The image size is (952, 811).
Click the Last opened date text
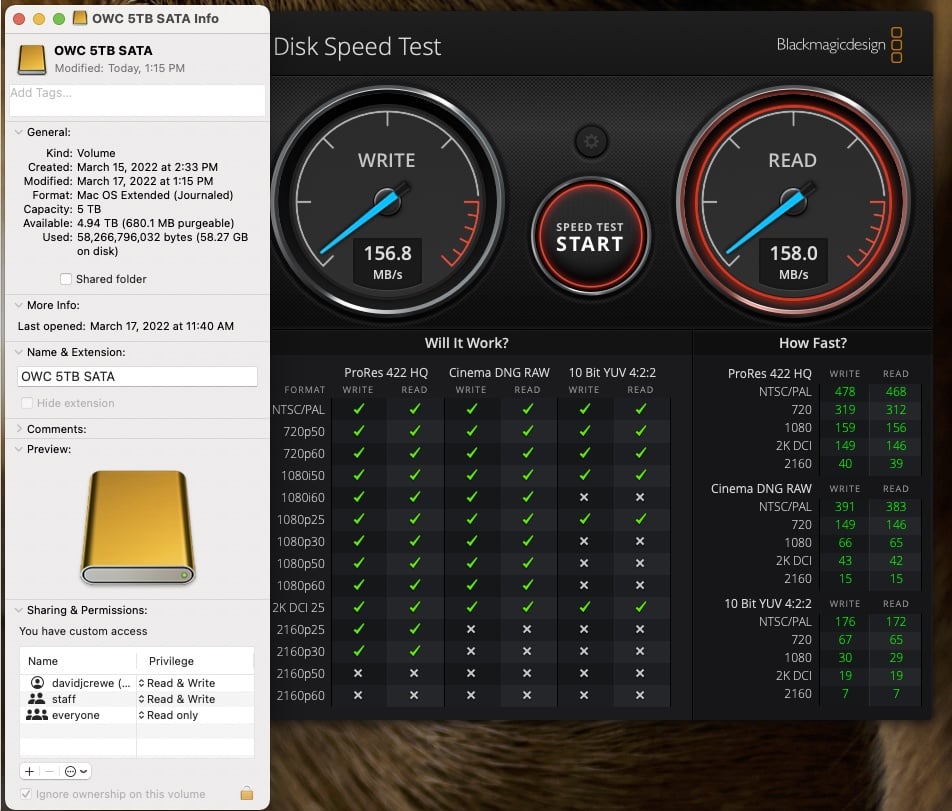click(x=162, y=326)
